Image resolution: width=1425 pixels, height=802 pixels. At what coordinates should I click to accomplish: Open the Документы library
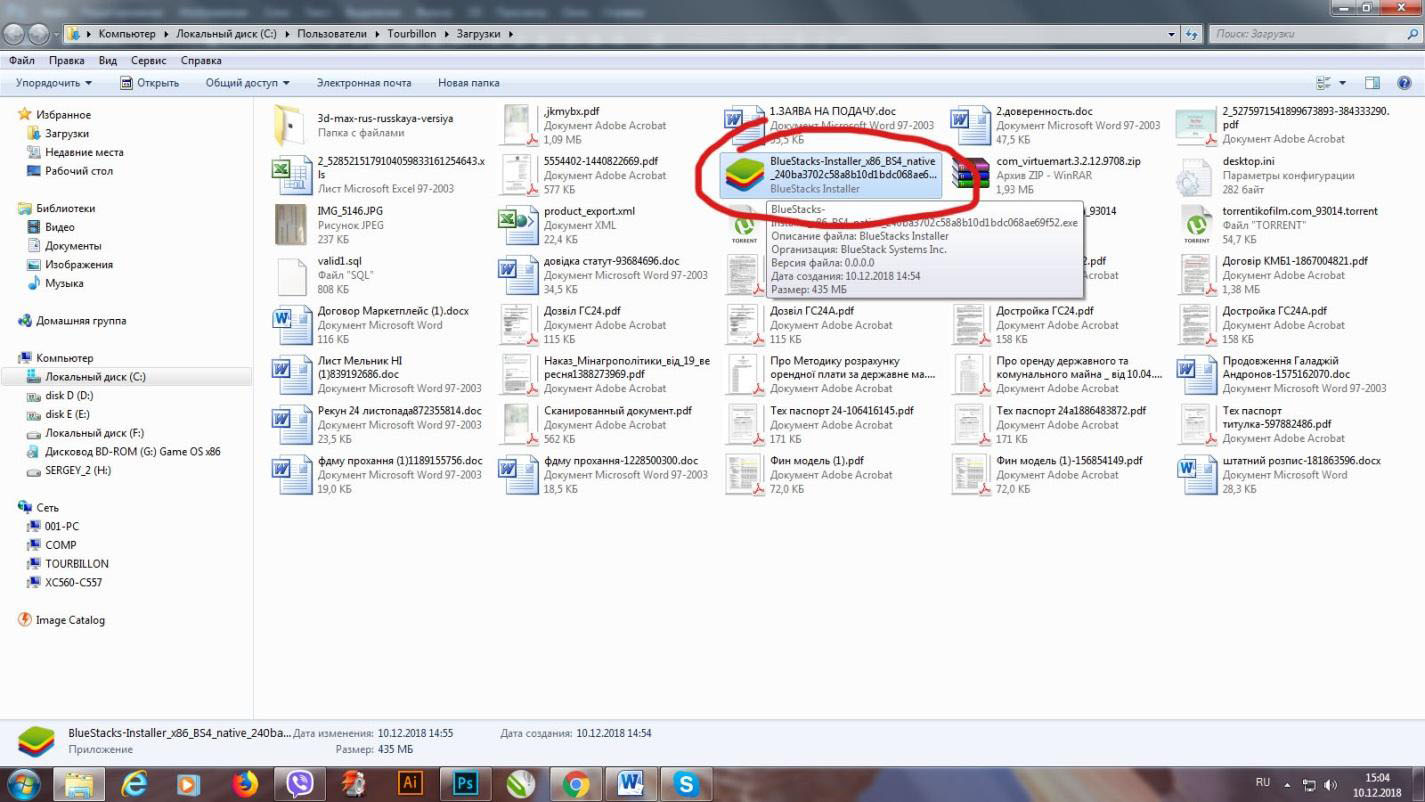[73, 246]
